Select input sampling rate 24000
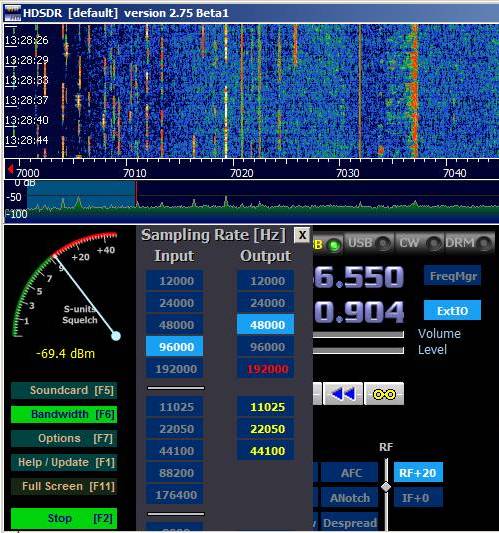Screen dimensions: 499x533 pos(175,303)
